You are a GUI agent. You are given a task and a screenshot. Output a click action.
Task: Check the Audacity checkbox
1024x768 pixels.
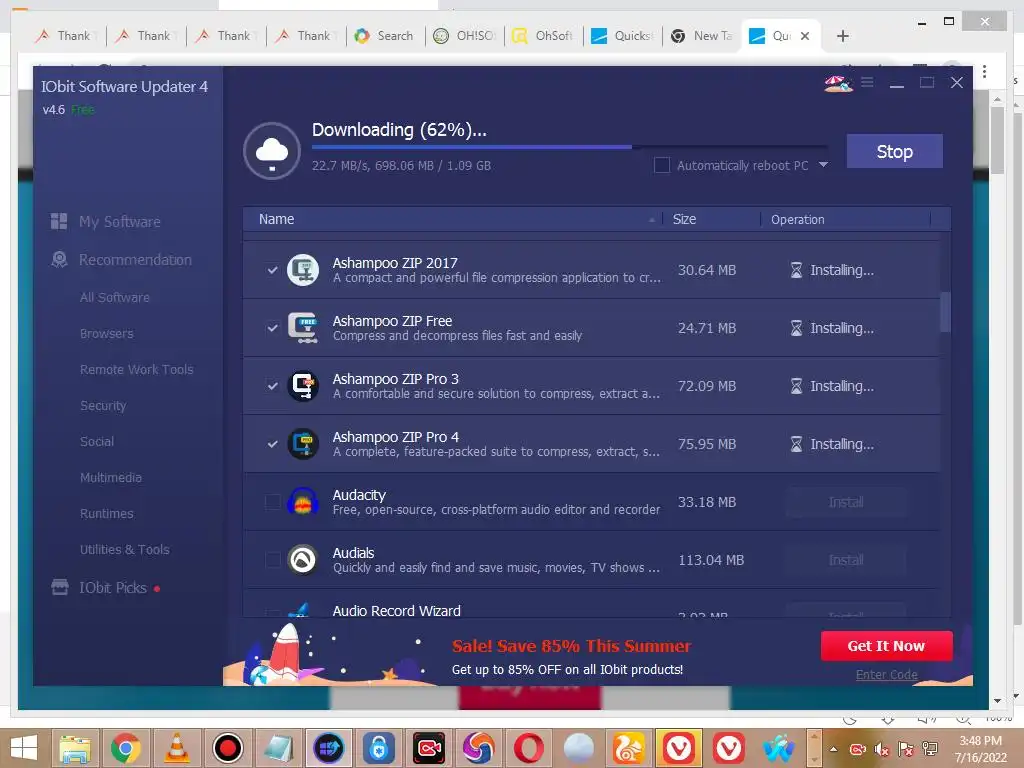point(272,502)
